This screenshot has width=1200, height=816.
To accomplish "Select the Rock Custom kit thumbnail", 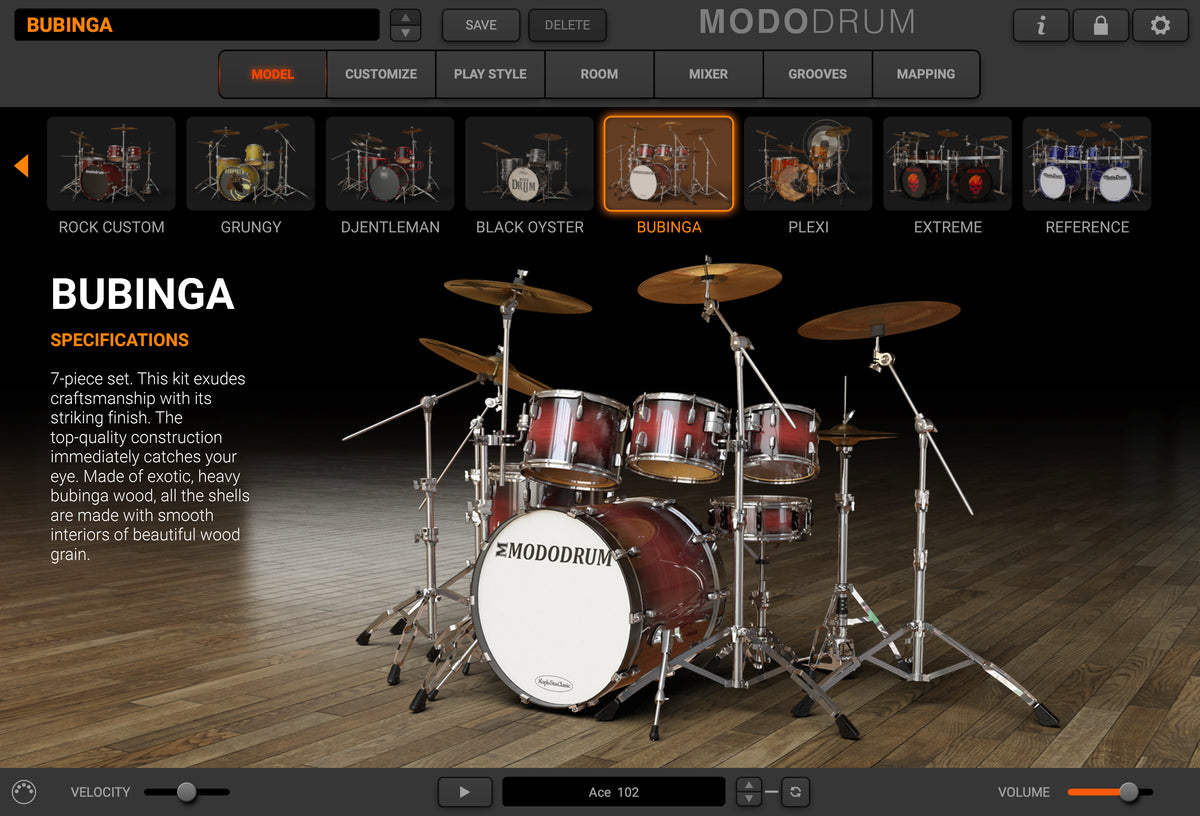I will coord(111,164).
